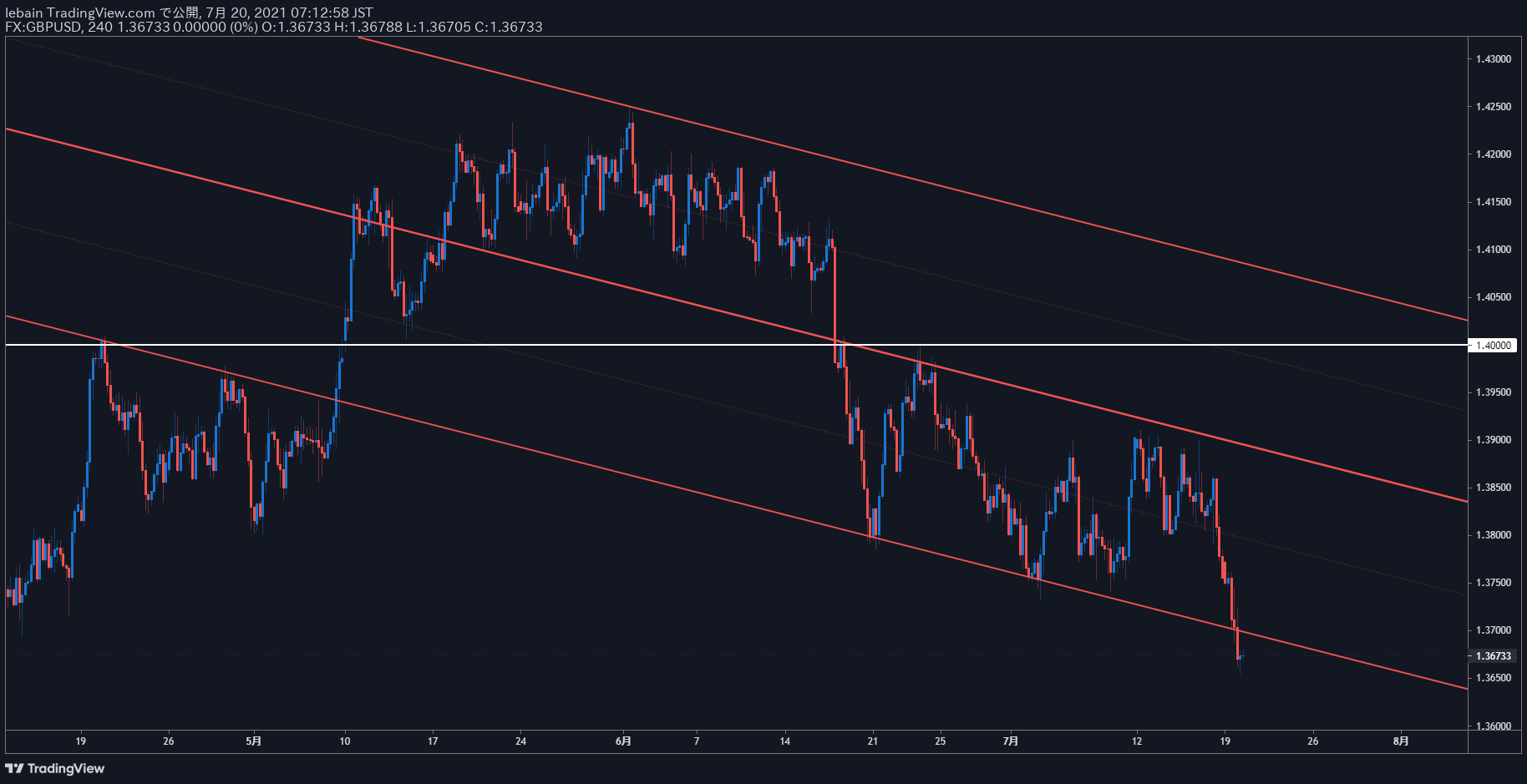Click the 17 date label on time axis
The image size is (1527, 784).
[x=433, y=741]
